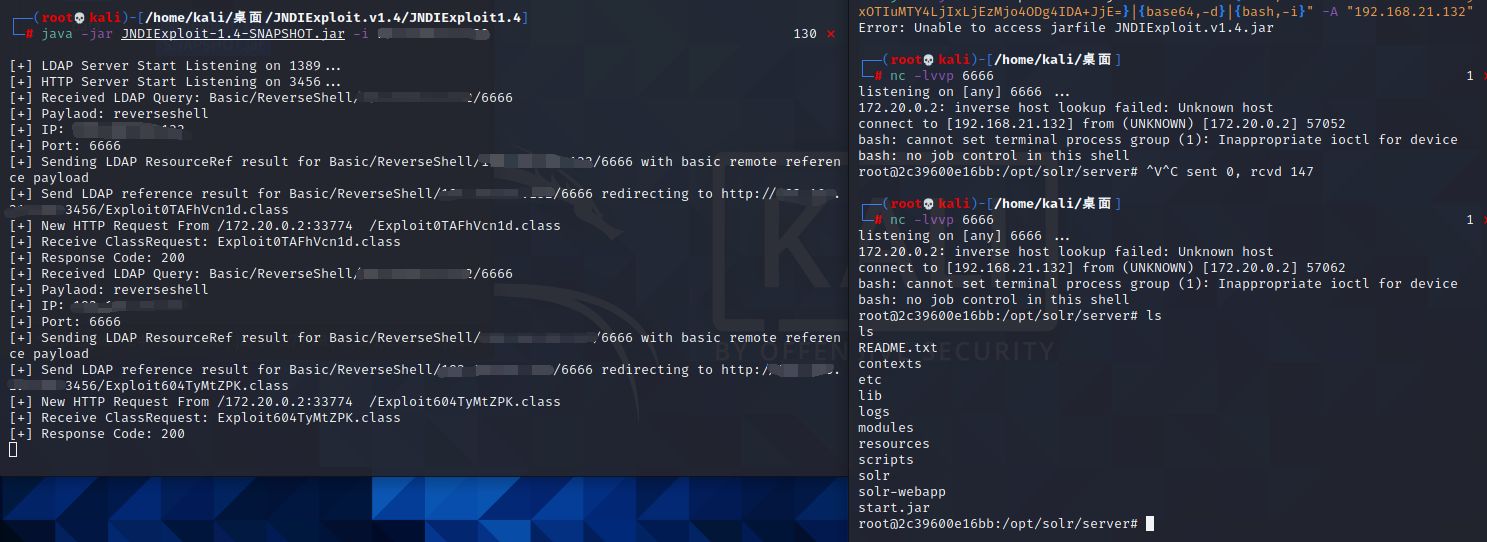Click the '3456/Exploit604TyMtZPK.class' redirect URL fragment
Image resolution: width=1487 pixels, height=542 pixels.
point(177,386)
